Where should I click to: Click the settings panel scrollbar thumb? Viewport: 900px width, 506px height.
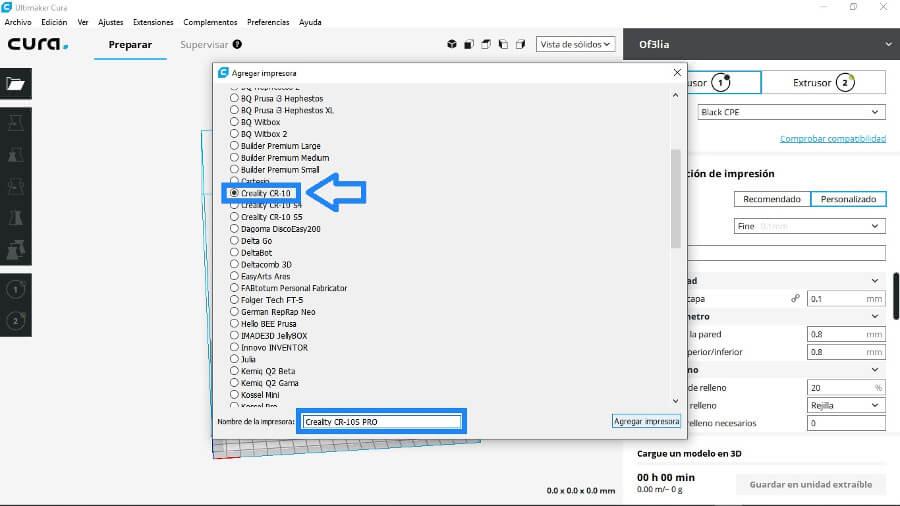pos(896,296)
